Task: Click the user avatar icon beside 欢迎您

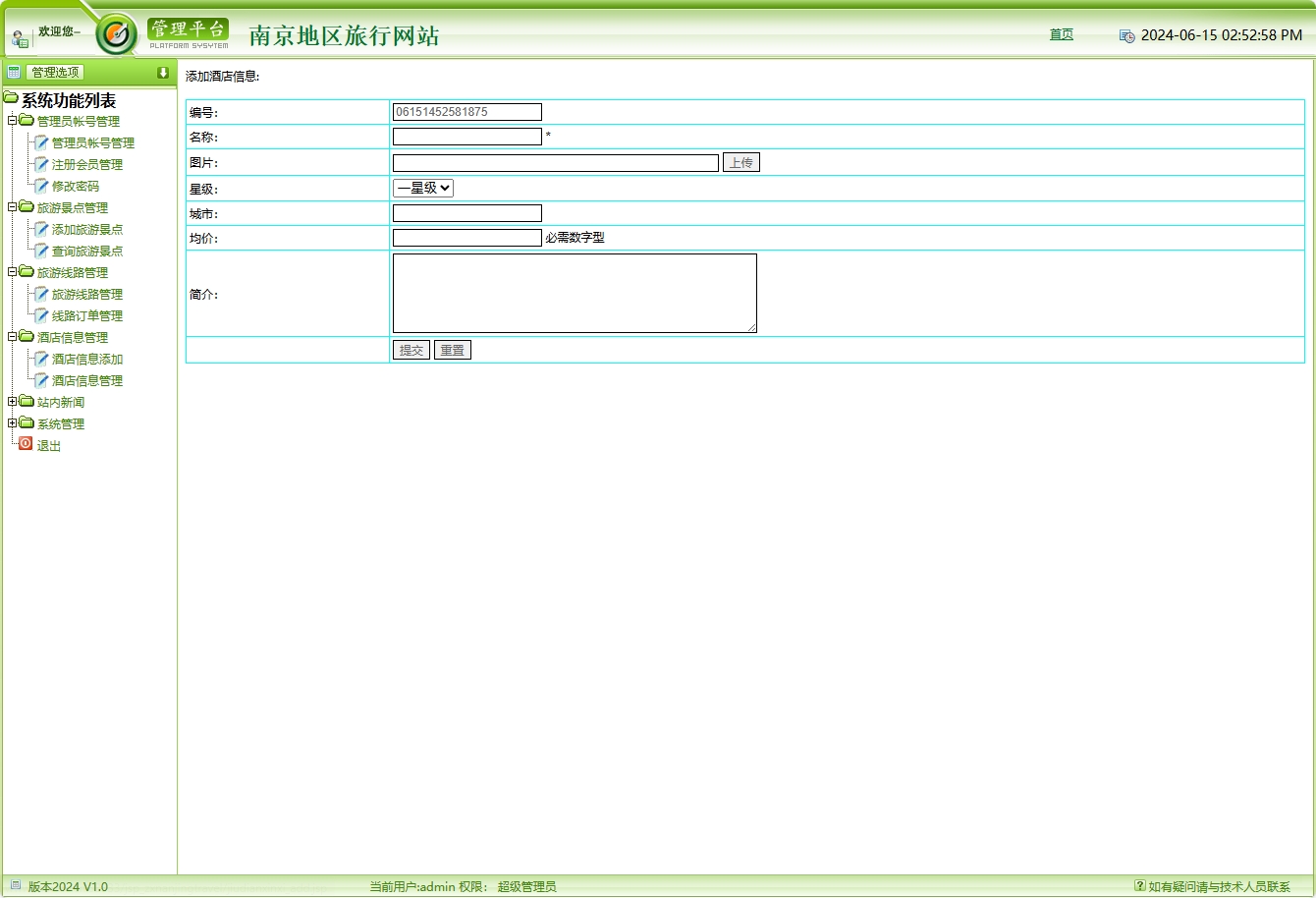Action: 20,39
